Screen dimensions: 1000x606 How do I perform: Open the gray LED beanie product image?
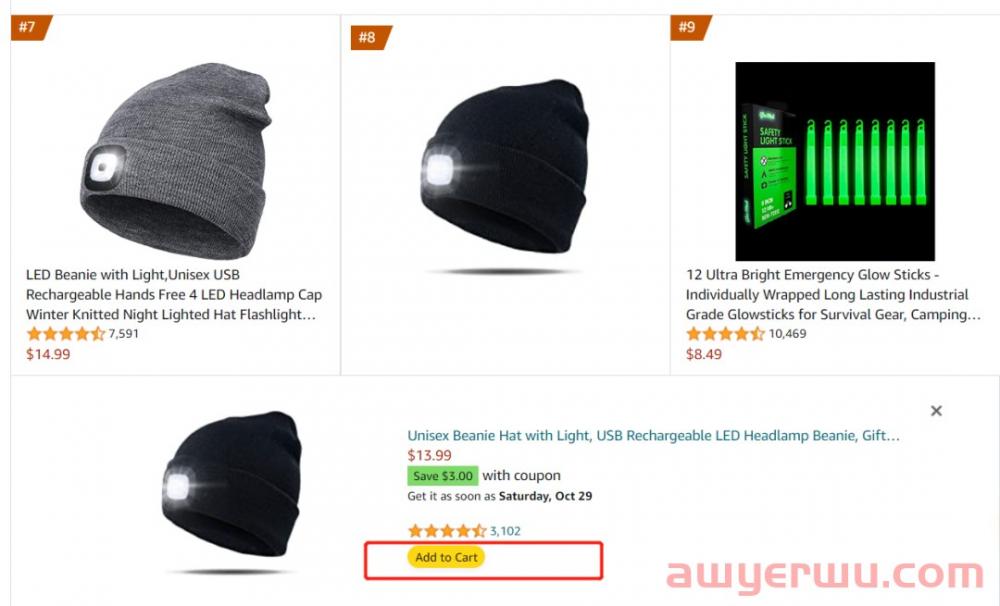[175, 161]
